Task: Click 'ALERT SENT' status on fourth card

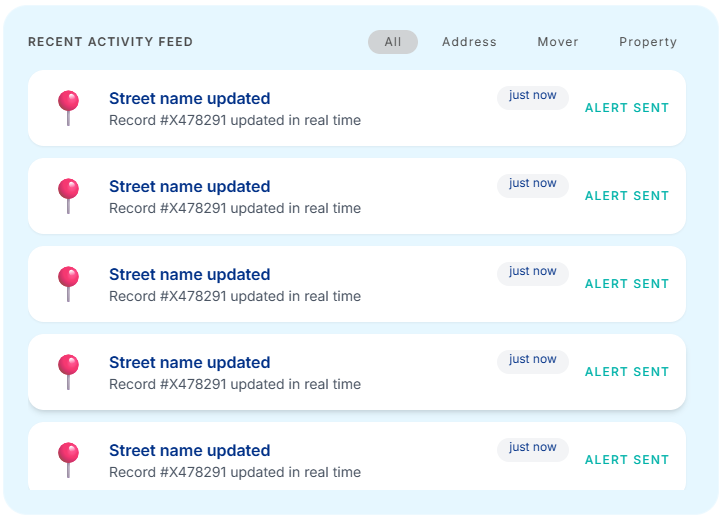Action: [x=627, y=372]
